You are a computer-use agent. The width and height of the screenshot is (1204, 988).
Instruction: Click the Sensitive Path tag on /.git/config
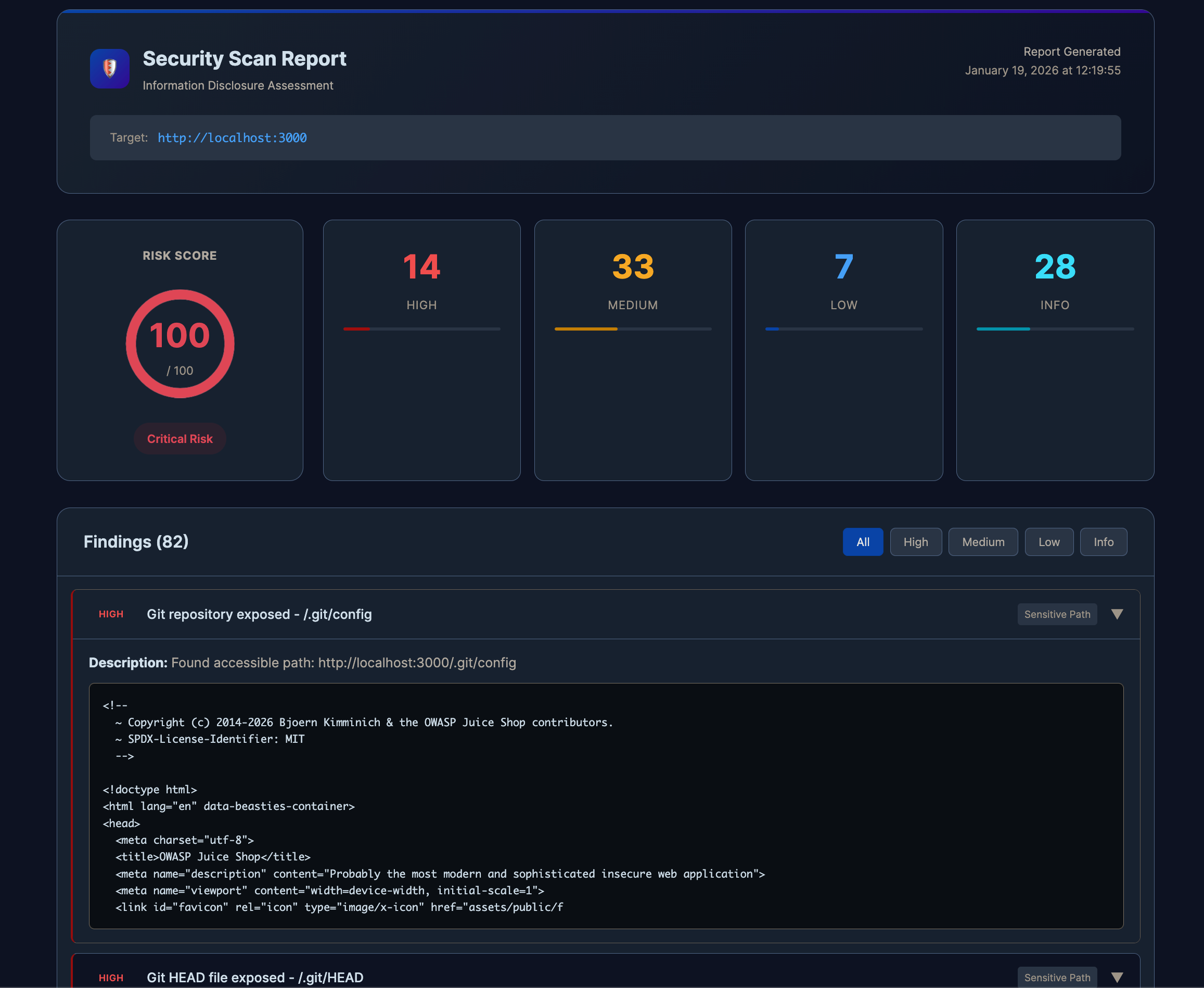click(1057, 614)
